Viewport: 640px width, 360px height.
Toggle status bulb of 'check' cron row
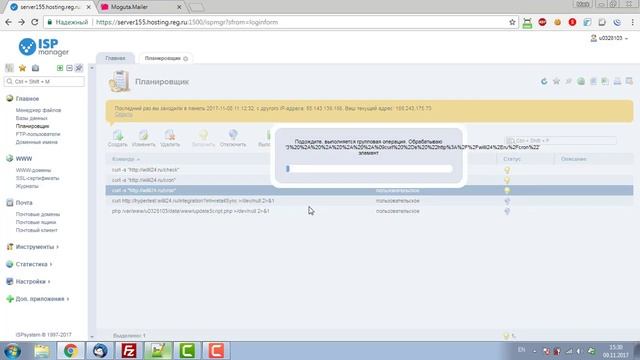(507, 170)
